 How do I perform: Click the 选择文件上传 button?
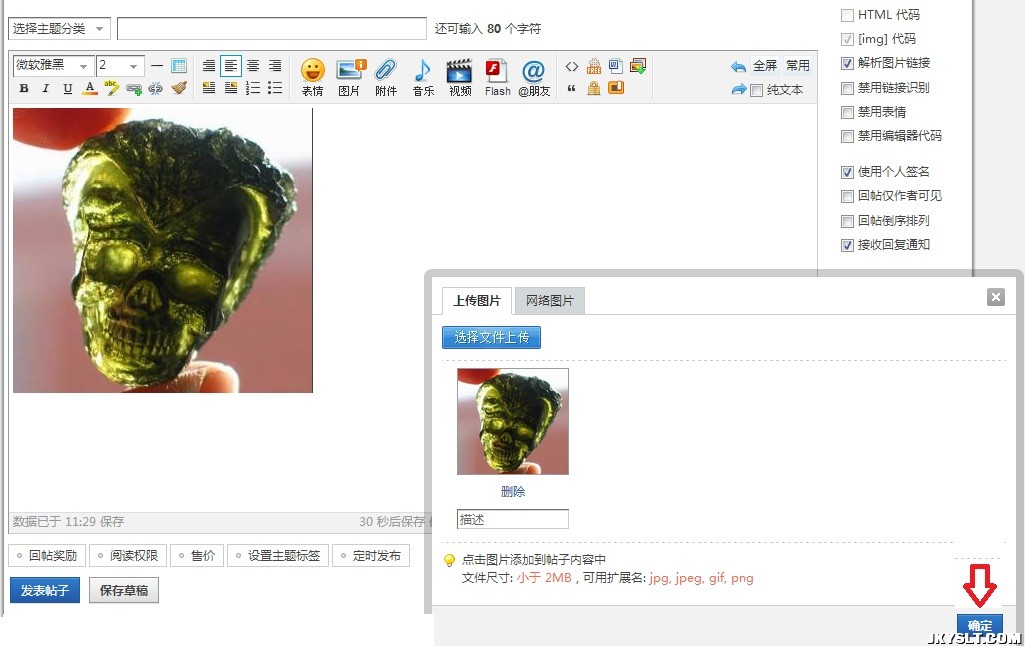pos(492,338)
